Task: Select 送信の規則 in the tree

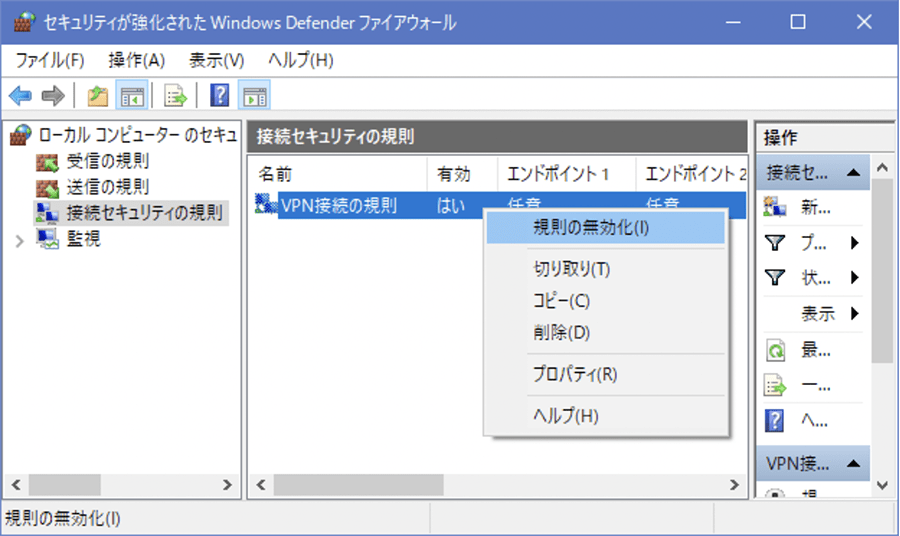Action: [x=108, y=187]
